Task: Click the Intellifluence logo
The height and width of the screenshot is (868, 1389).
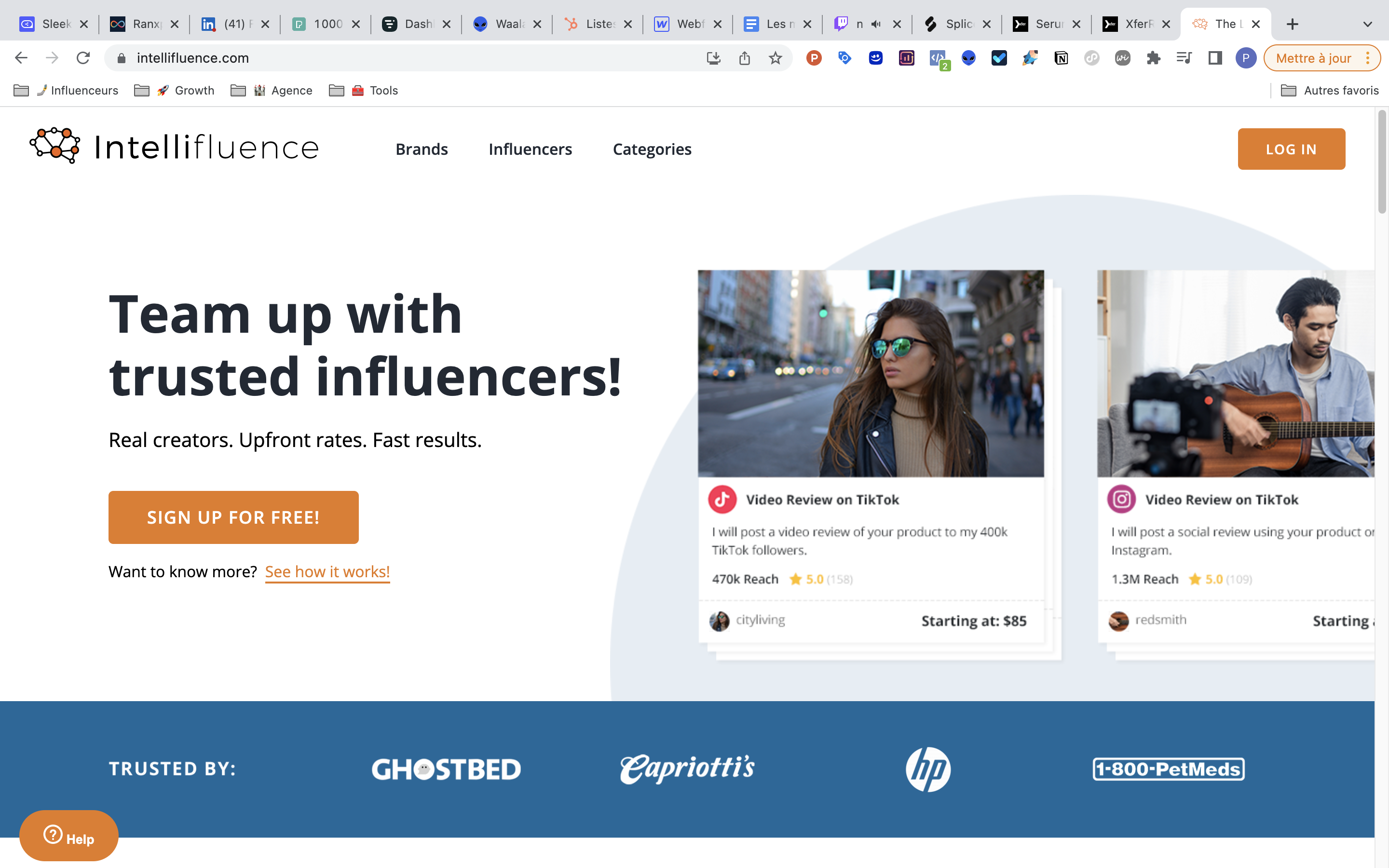Action: pos(174,147)
